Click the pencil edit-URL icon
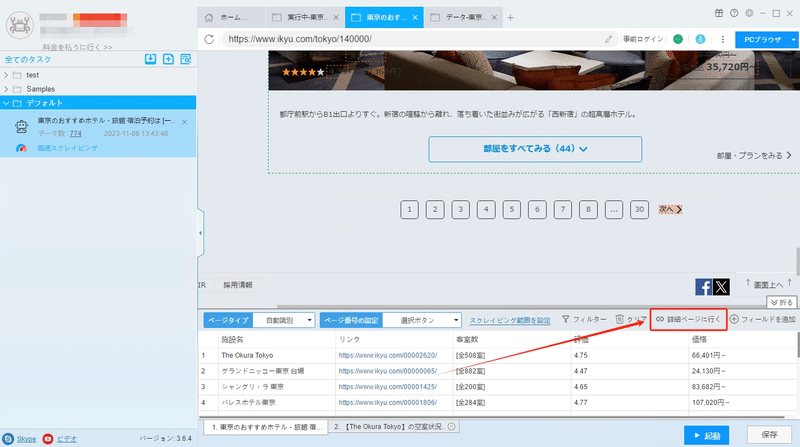The image size is (800, 447). [x=609, y=39]
